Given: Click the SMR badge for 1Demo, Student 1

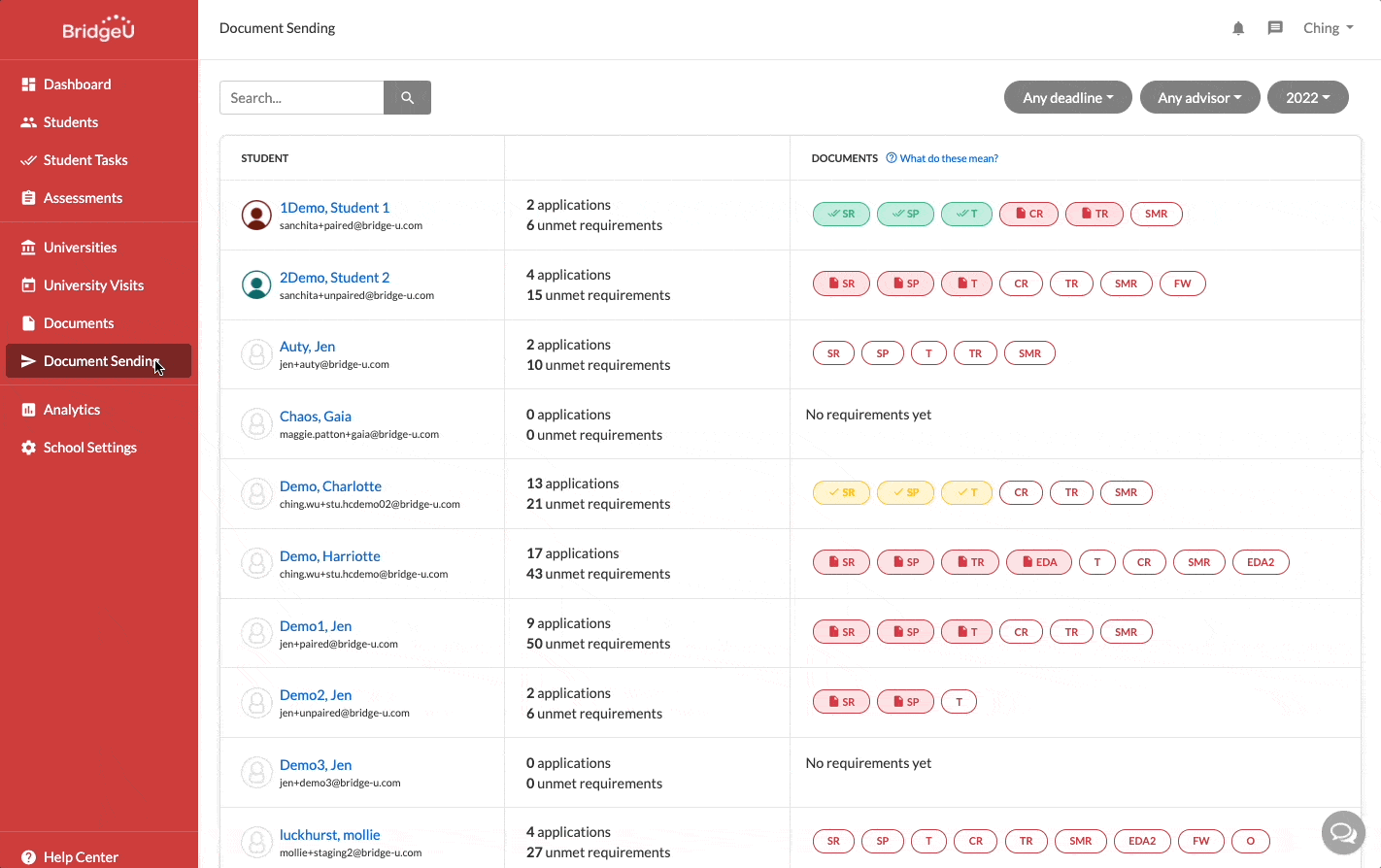Looking at the screenshot, I should pos(1157,214).
